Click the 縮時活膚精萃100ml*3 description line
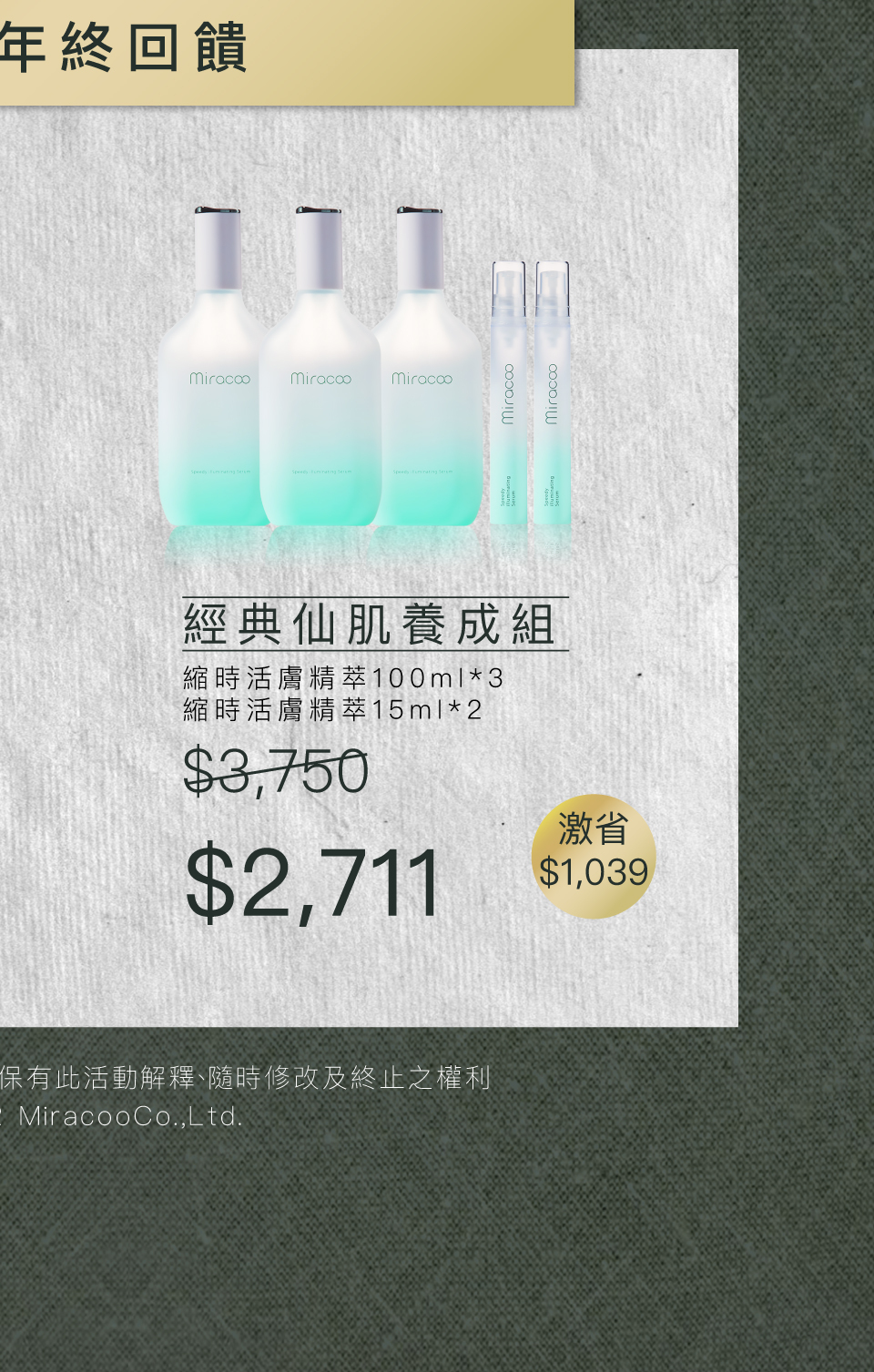 pyautogui.click(x=343, y=678)
